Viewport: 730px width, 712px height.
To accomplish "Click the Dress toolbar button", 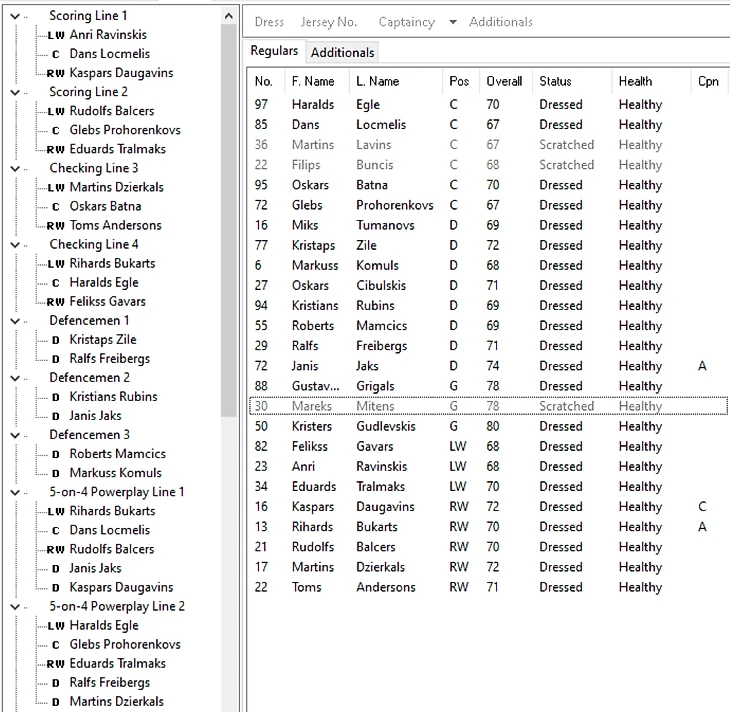I will 269,22.
